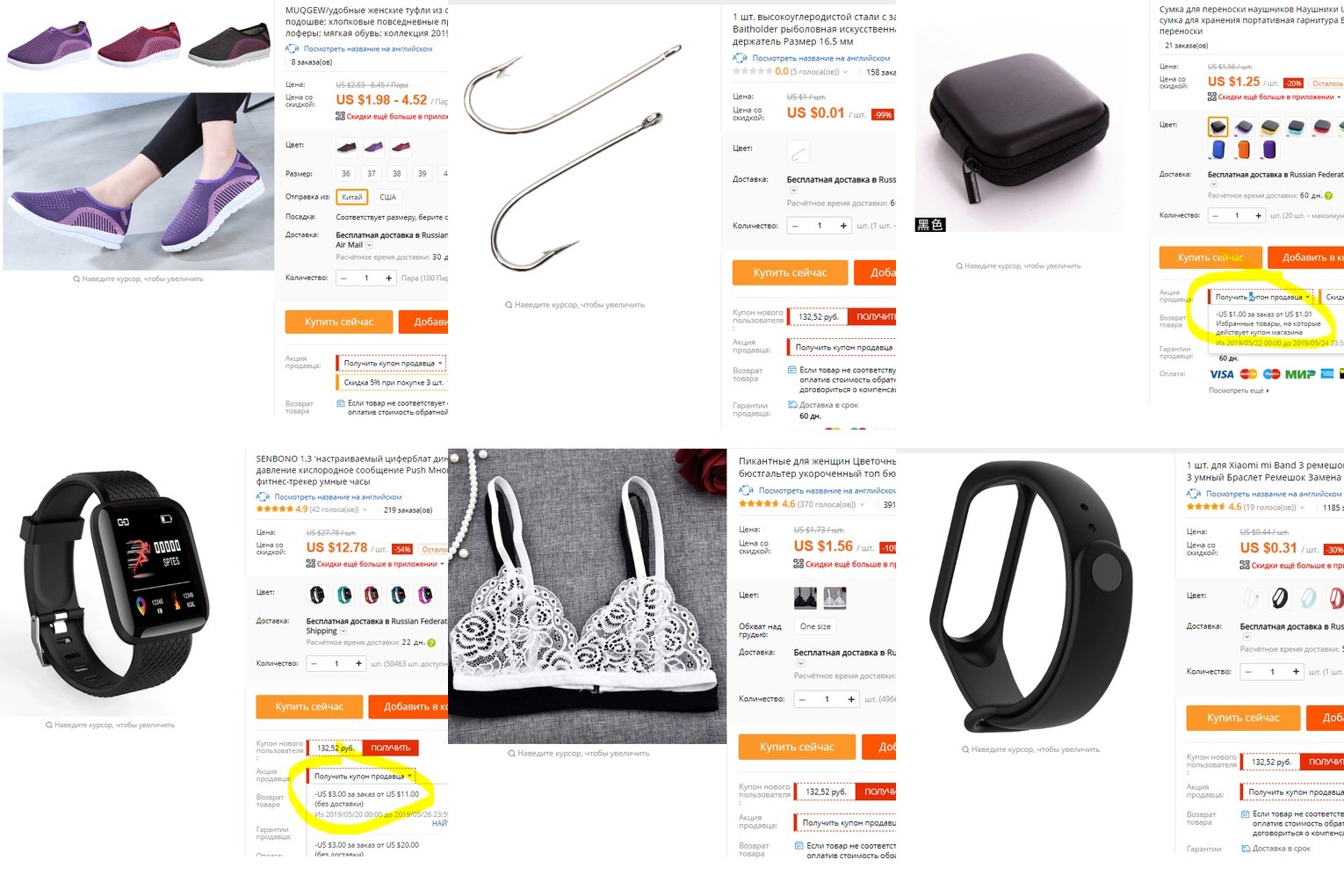Click Visa payment icon in headphone case listing
This screenshot has height=896, width=1344.
[x=1221, y=374]
